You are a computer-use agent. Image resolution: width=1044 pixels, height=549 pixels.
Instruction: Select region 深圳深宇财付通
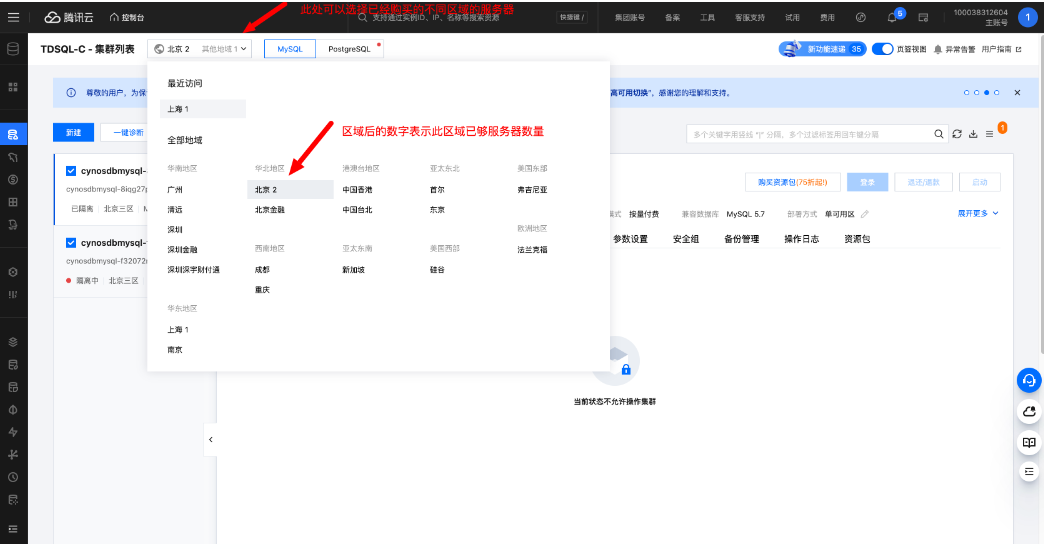coord(194,270)
